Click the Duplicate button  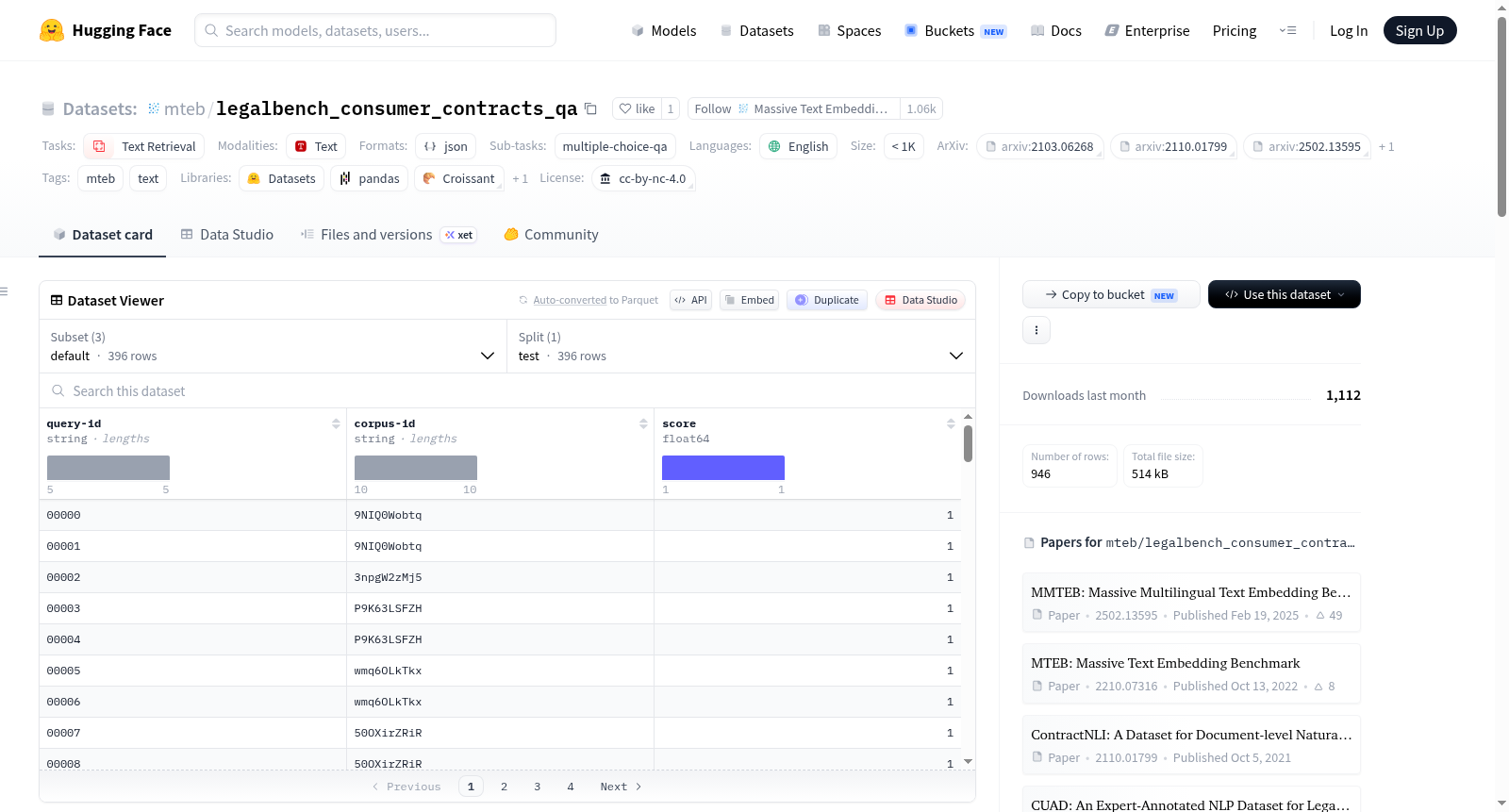[827, 300]
